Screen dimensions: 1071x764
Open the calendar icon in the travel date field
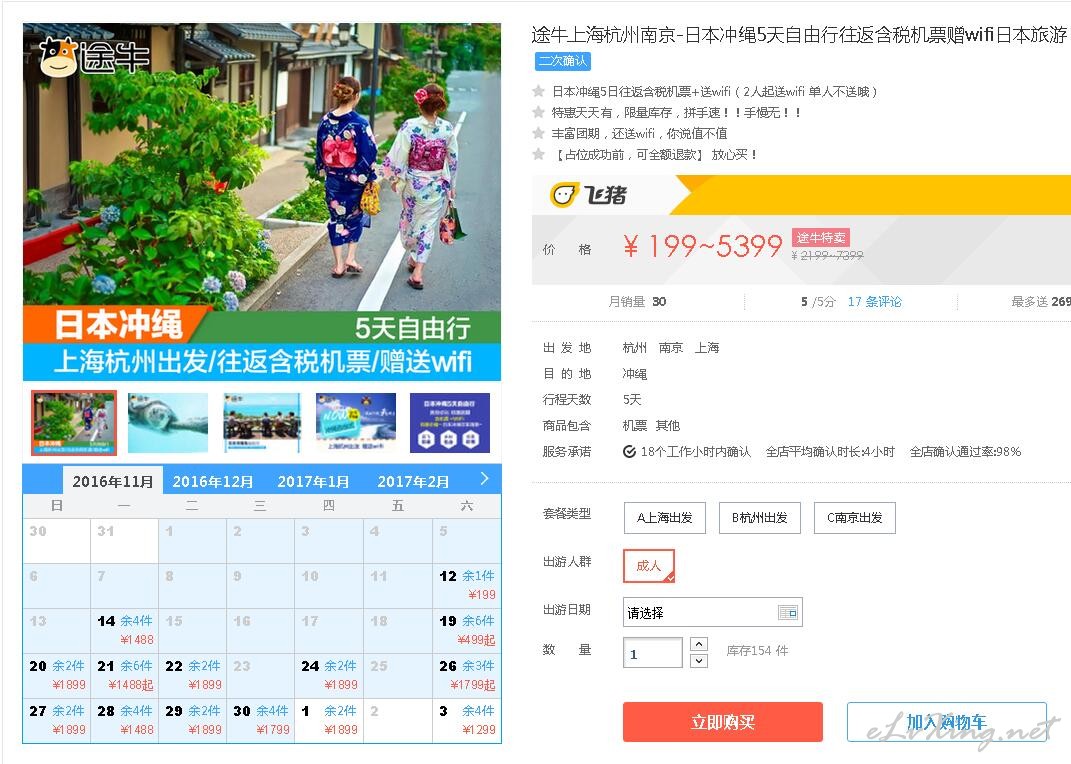pos(788,612)
